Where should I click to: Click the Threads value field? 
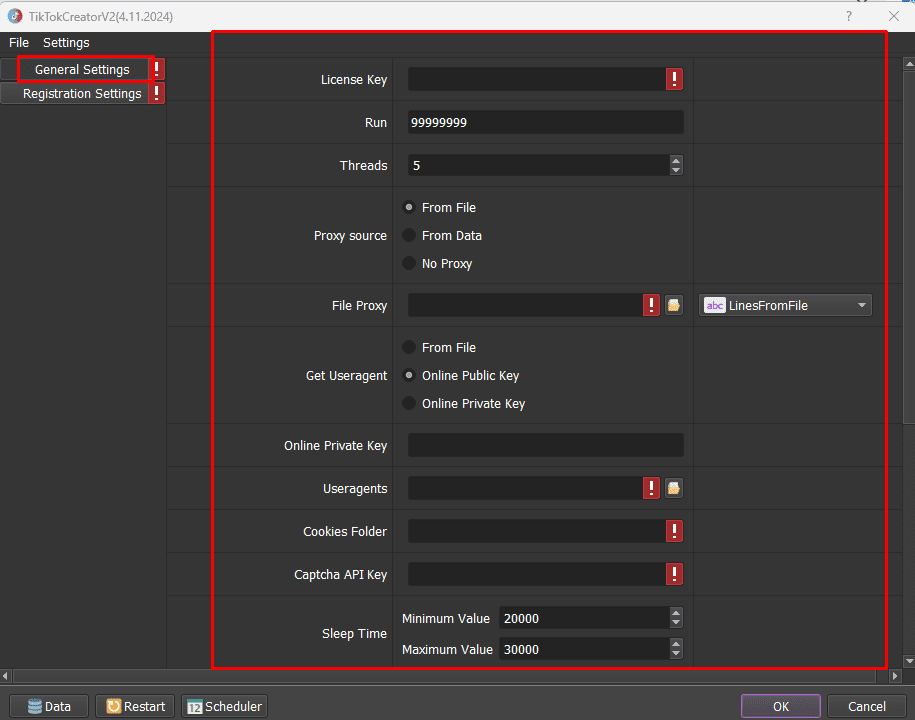(x=539, y=165)
